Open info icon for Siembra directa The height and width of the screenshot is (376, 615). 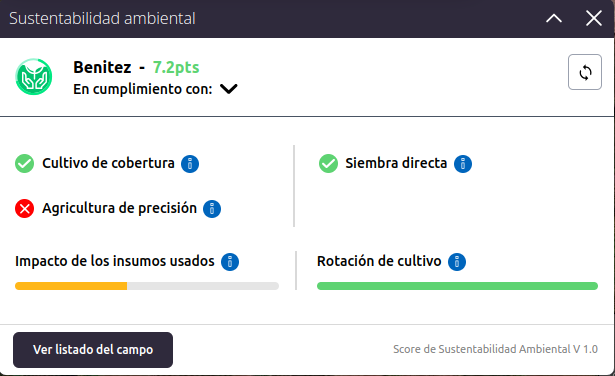(463, 164)
